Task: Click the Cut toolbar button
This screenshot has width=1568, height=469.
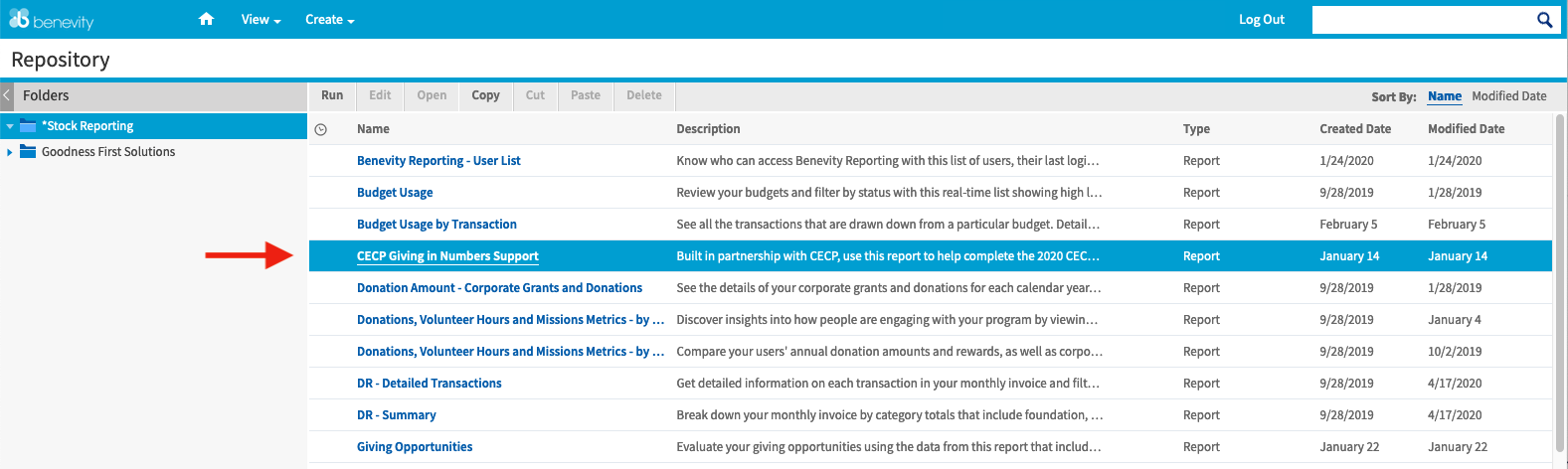Action: (x=535, y=95)
